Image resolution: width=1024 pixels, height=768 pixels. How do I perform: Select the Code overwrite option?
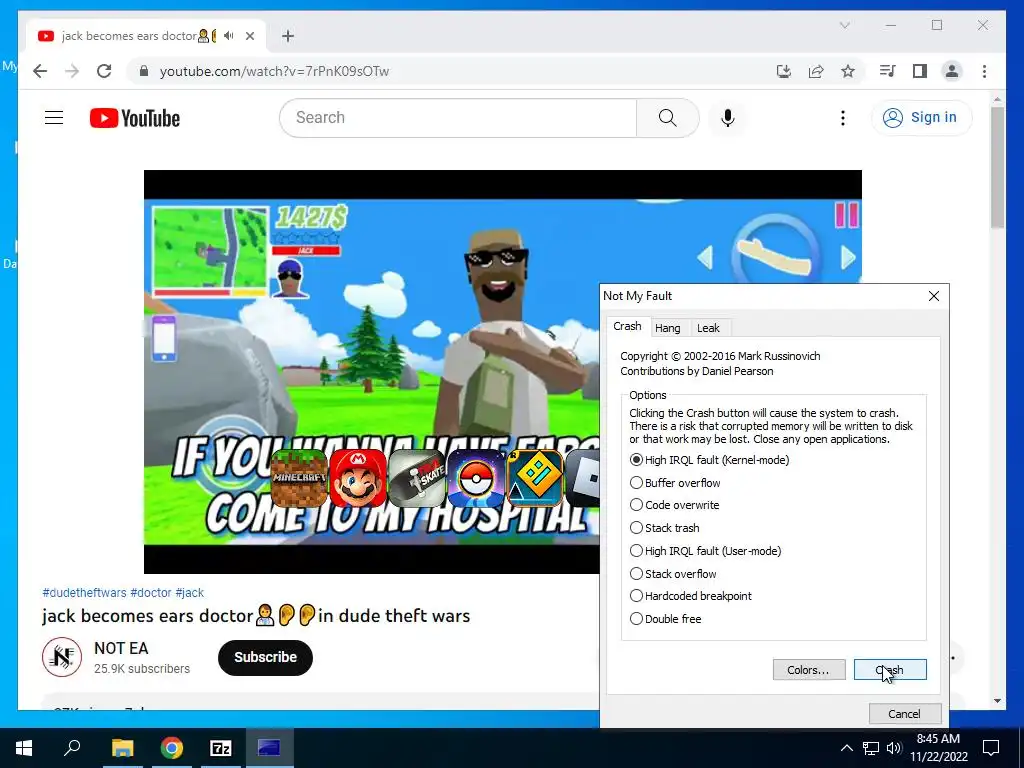coord(675,505)
